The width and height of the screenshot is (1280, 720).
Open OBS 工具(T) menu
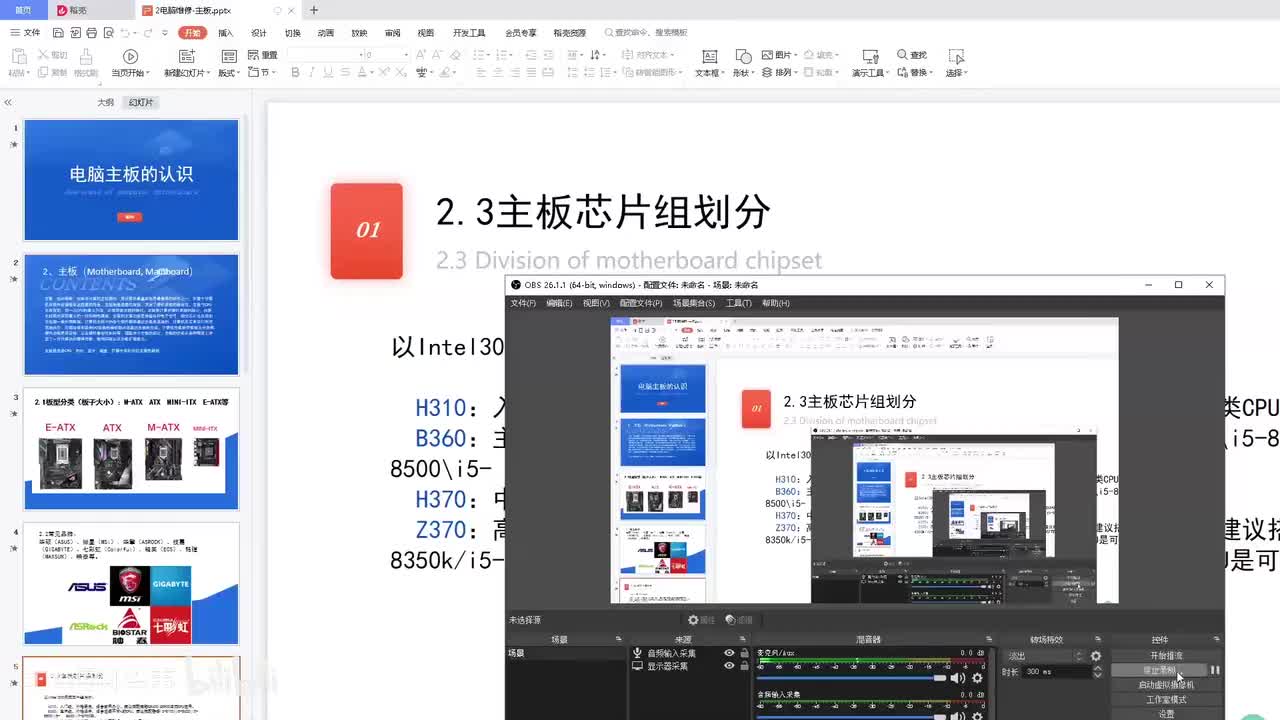tap(738, 303)
